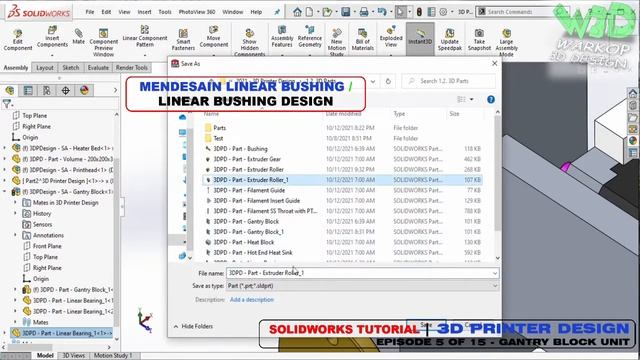Open Assembly Features
640x360 pixels.
(282, 37)
